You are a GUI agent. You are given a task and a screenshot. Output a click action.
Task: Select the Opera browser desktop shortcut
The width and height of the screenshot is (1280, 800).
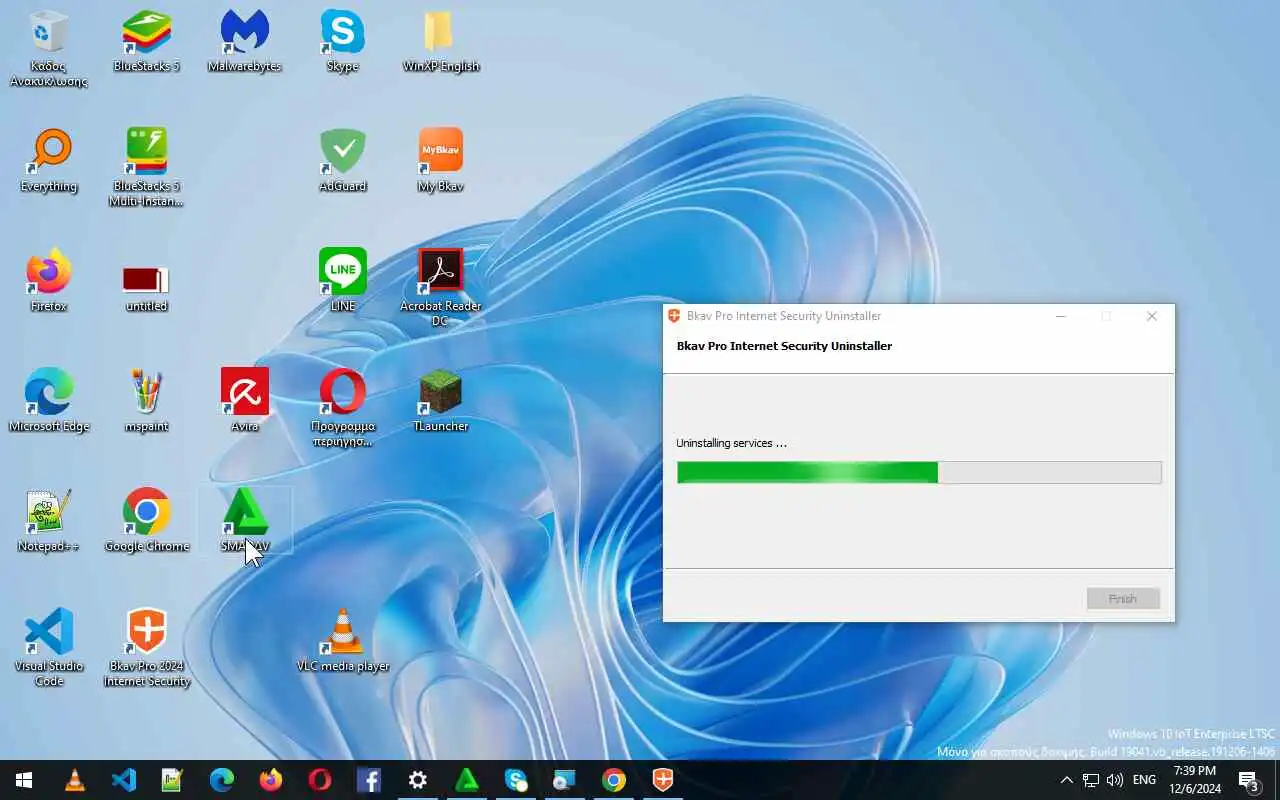(x=342, y=407)
